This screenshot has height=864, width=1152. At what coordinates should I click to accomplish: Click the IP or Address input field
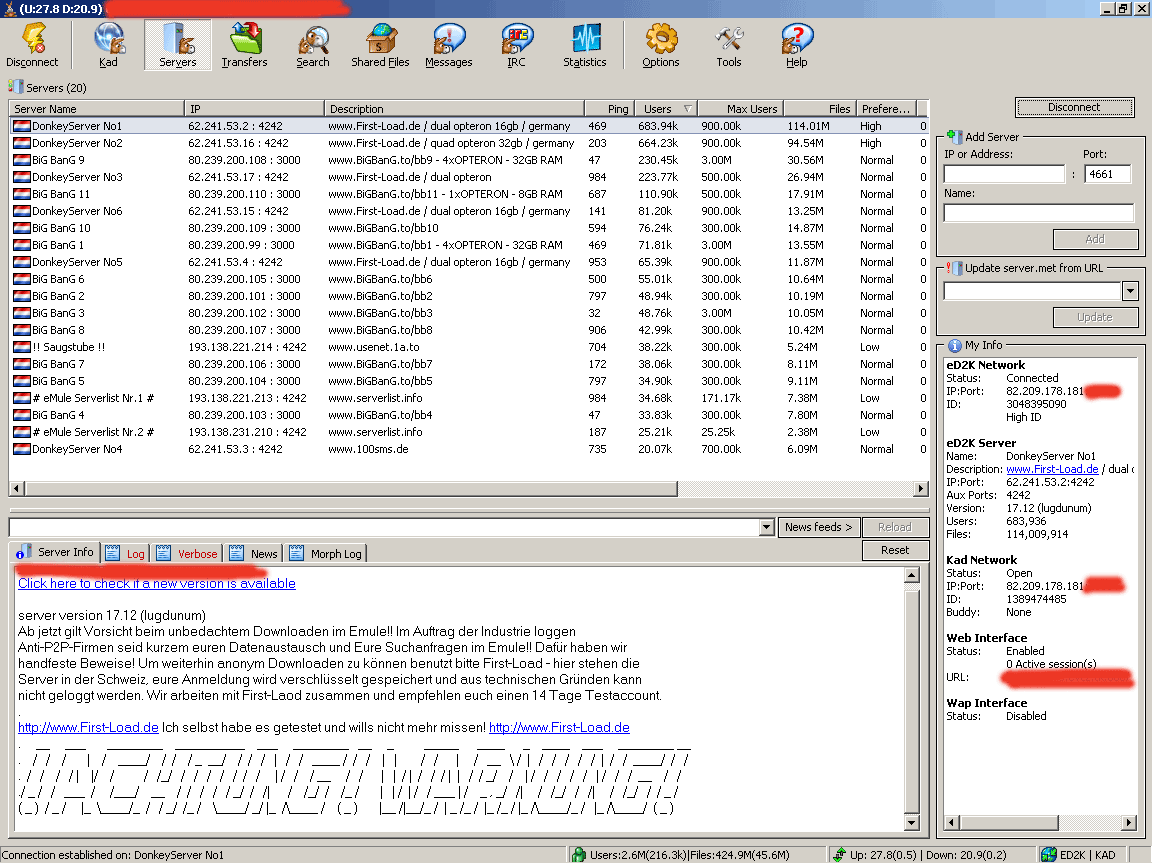tap(1004, 174)
